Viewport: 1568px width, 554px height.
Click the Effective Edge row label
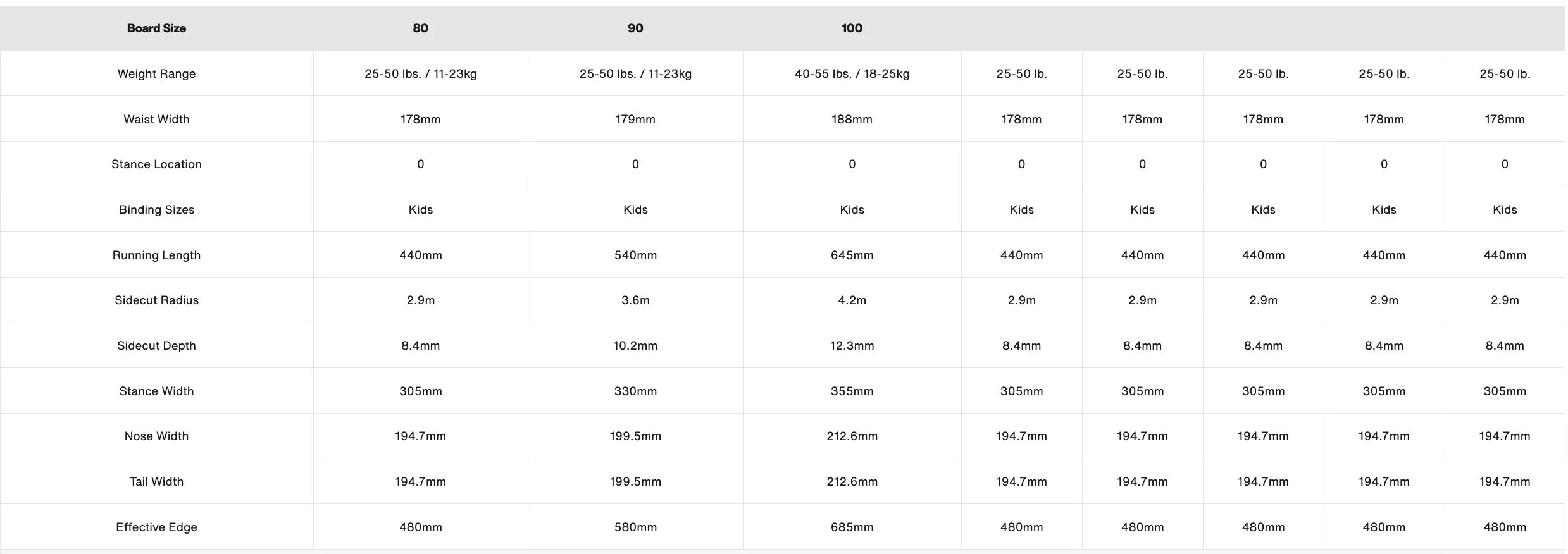(x=156, y=527)
